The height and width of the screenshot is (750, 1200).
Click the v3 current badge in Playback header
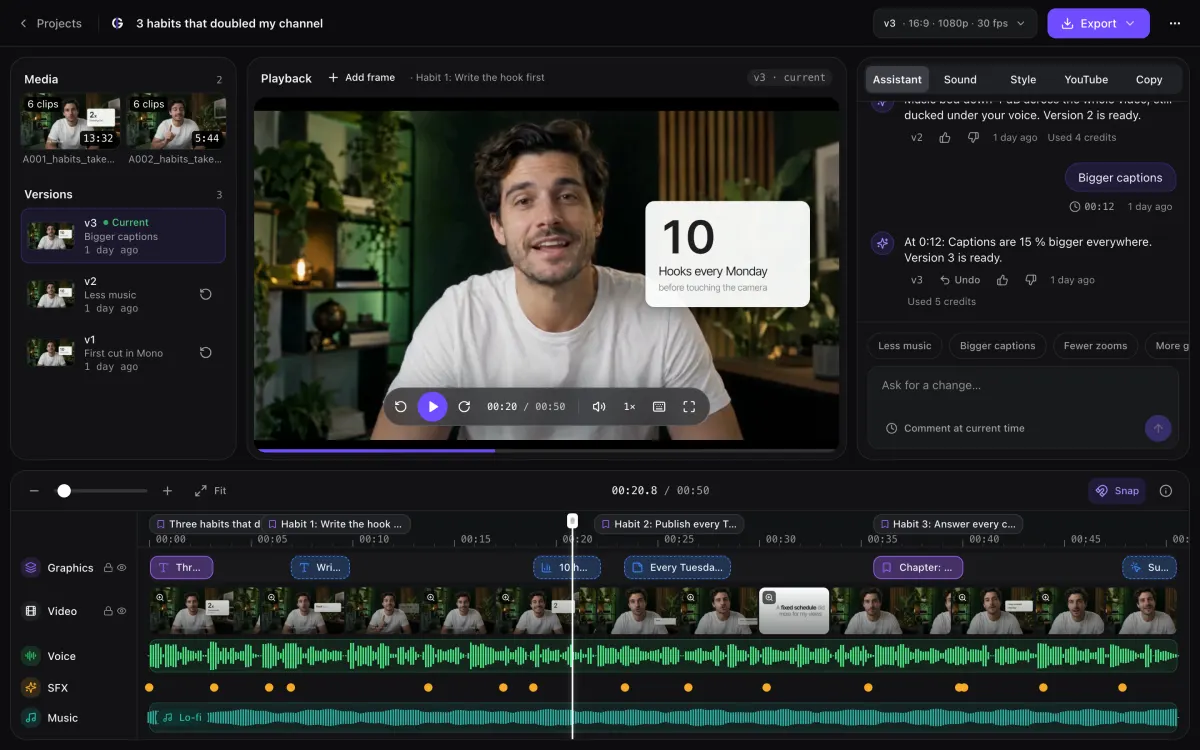pos(789,77)
